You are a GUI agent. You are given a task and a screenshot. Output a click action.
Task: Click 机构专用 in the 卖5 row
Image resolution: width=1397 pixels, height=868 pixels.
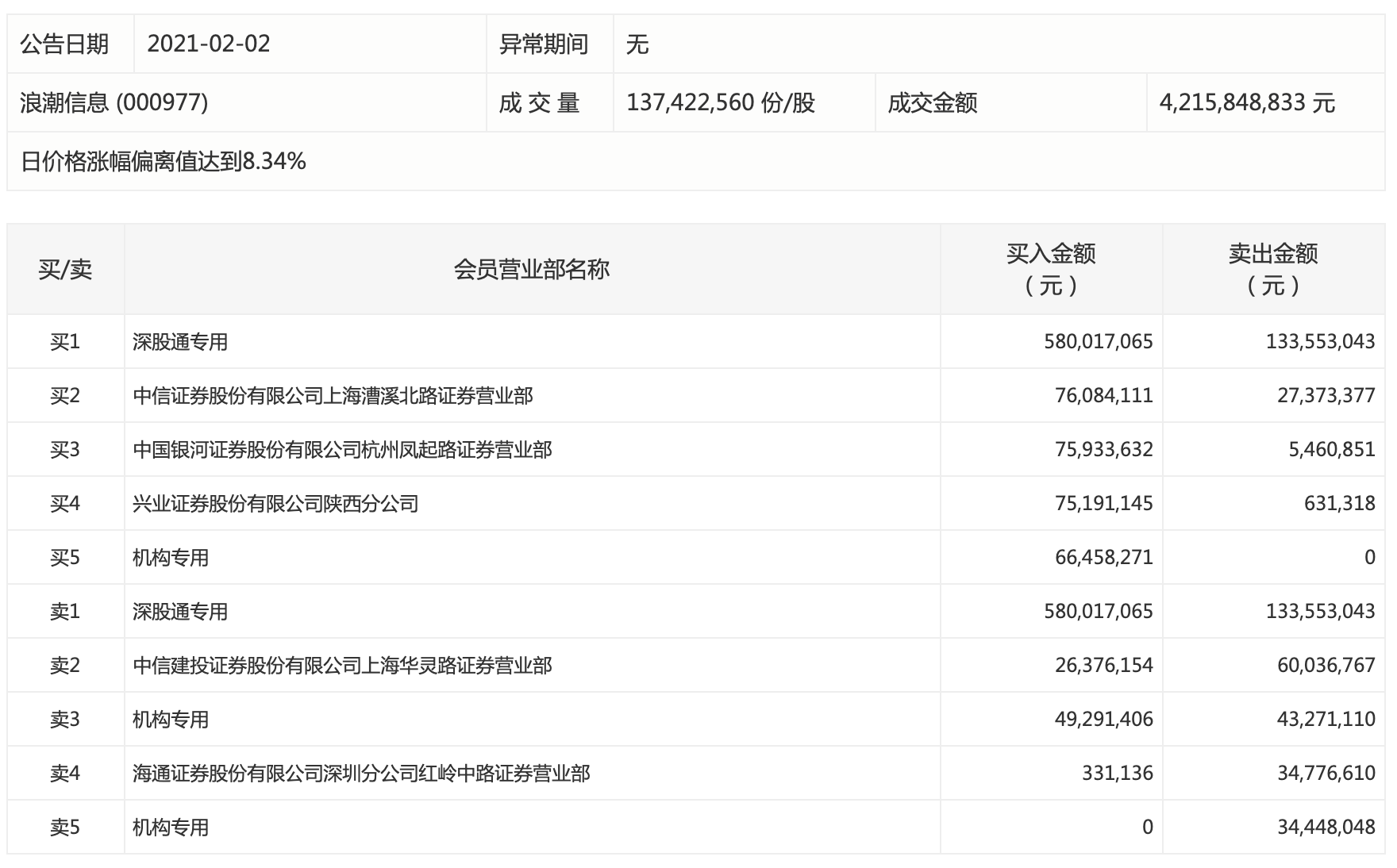(171, 827)
